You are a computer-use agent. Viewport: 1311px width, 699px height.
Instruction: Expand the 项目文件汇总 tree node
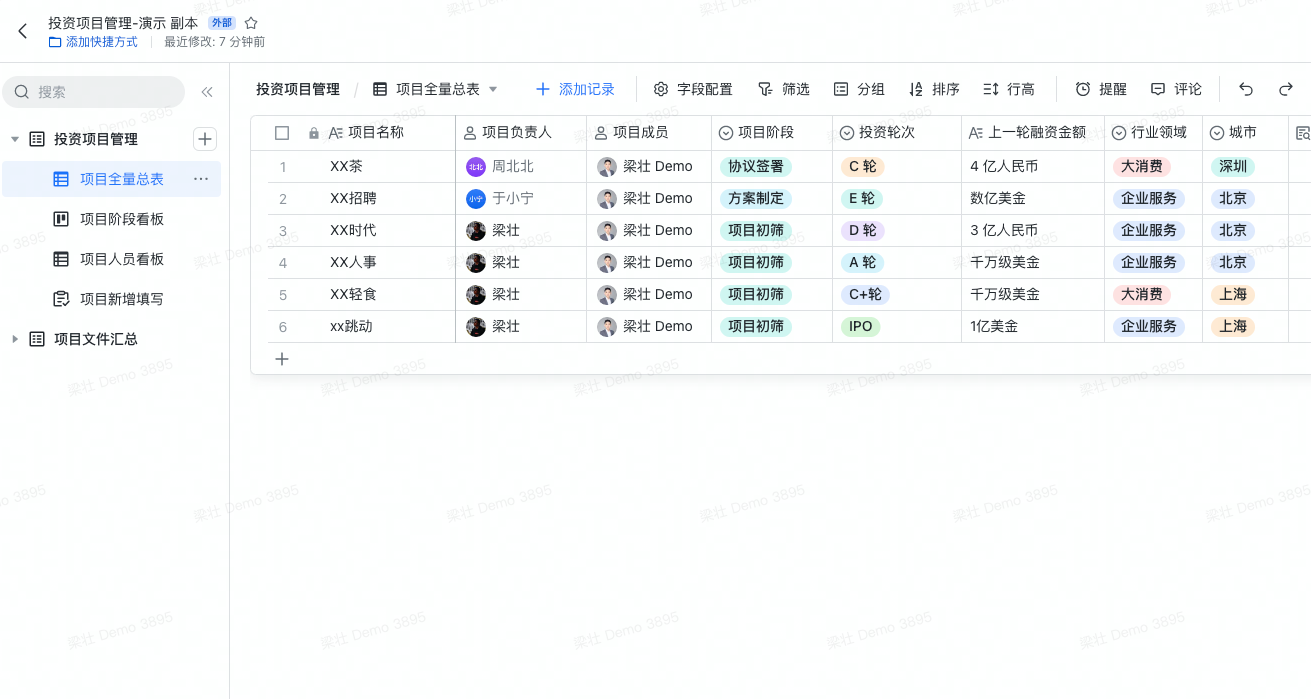15,339
